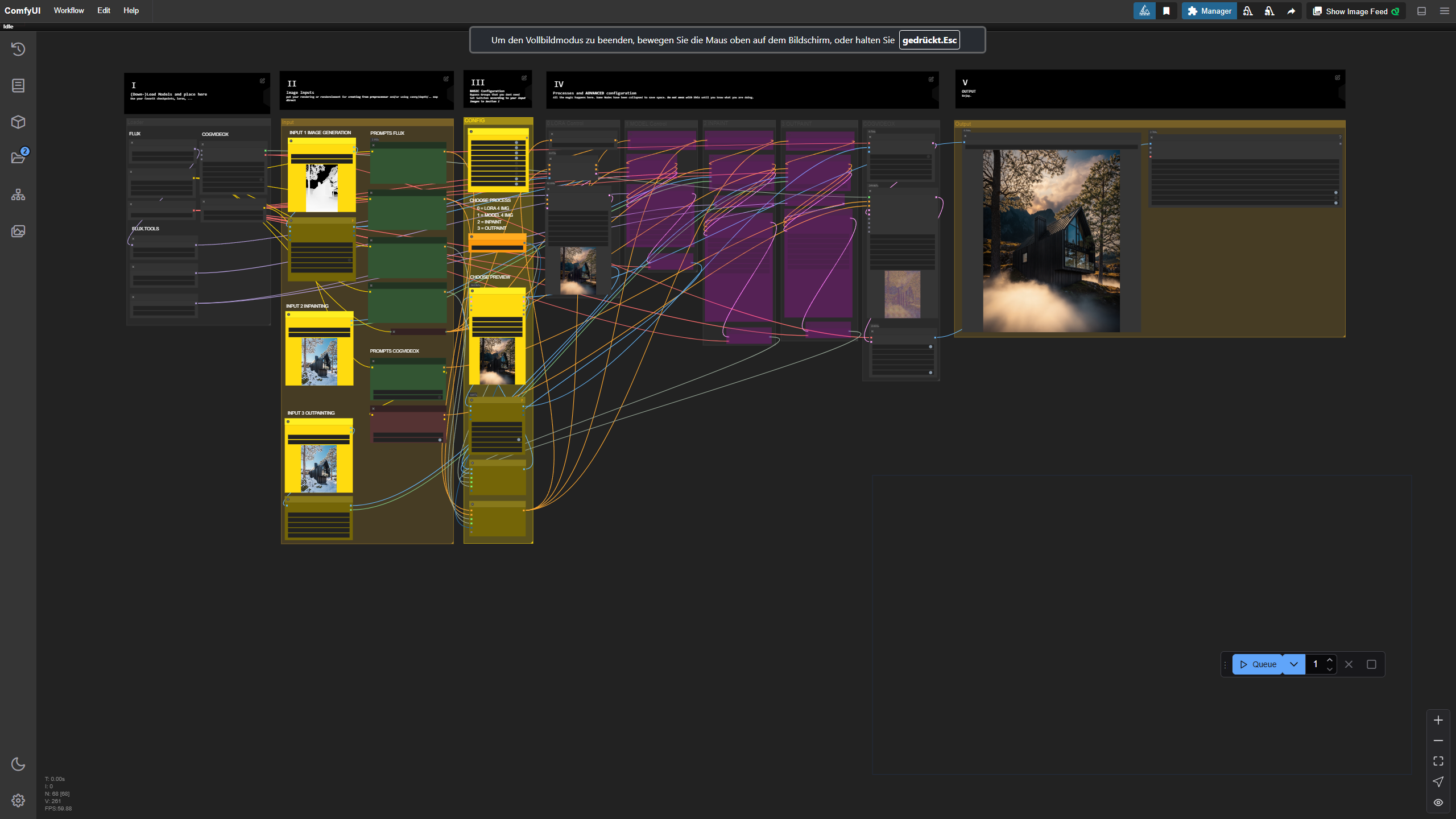Screen dimensions: 1456x819
Task: Expand the Queue button dropdown arrow
Action: (x=1293, y=664)
